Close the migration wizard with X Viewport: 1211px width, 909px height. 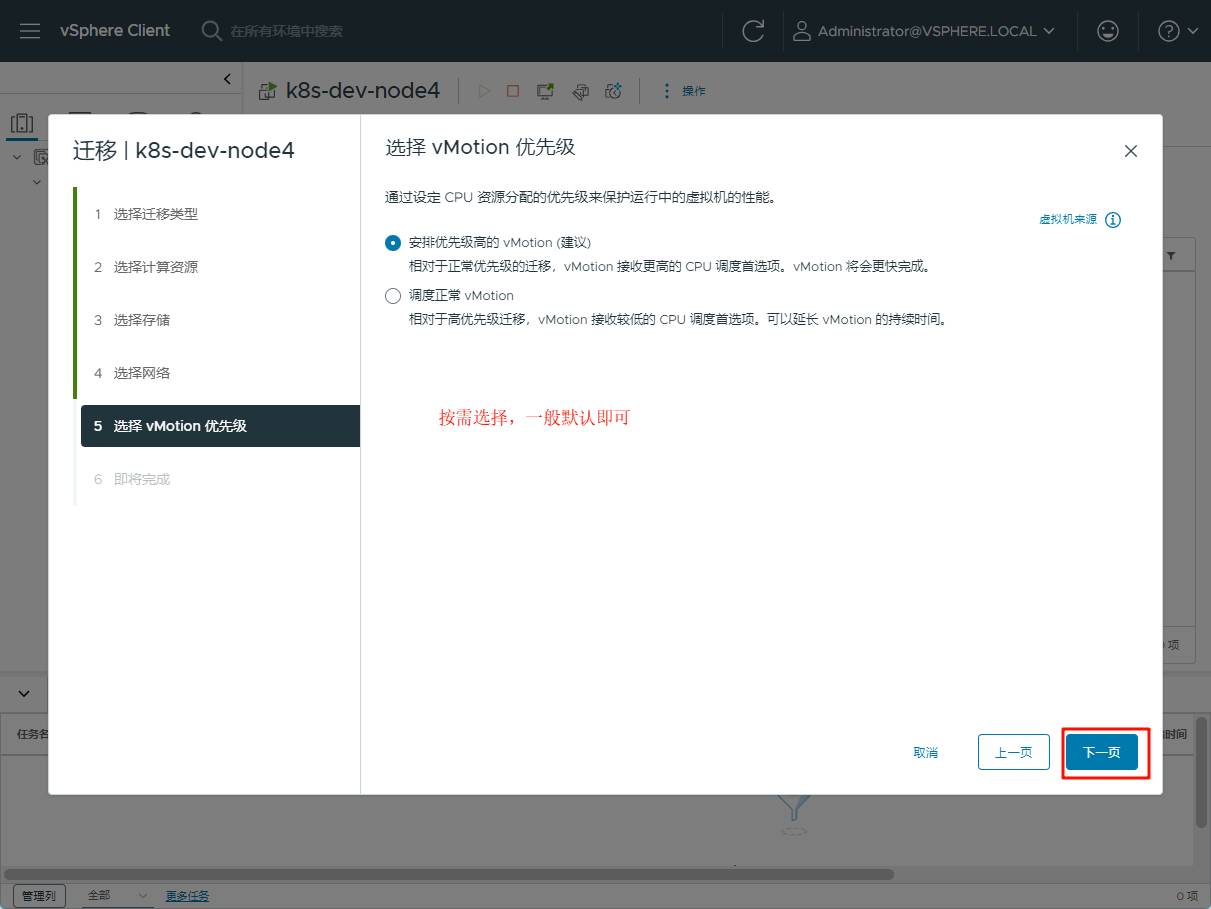1131,151
